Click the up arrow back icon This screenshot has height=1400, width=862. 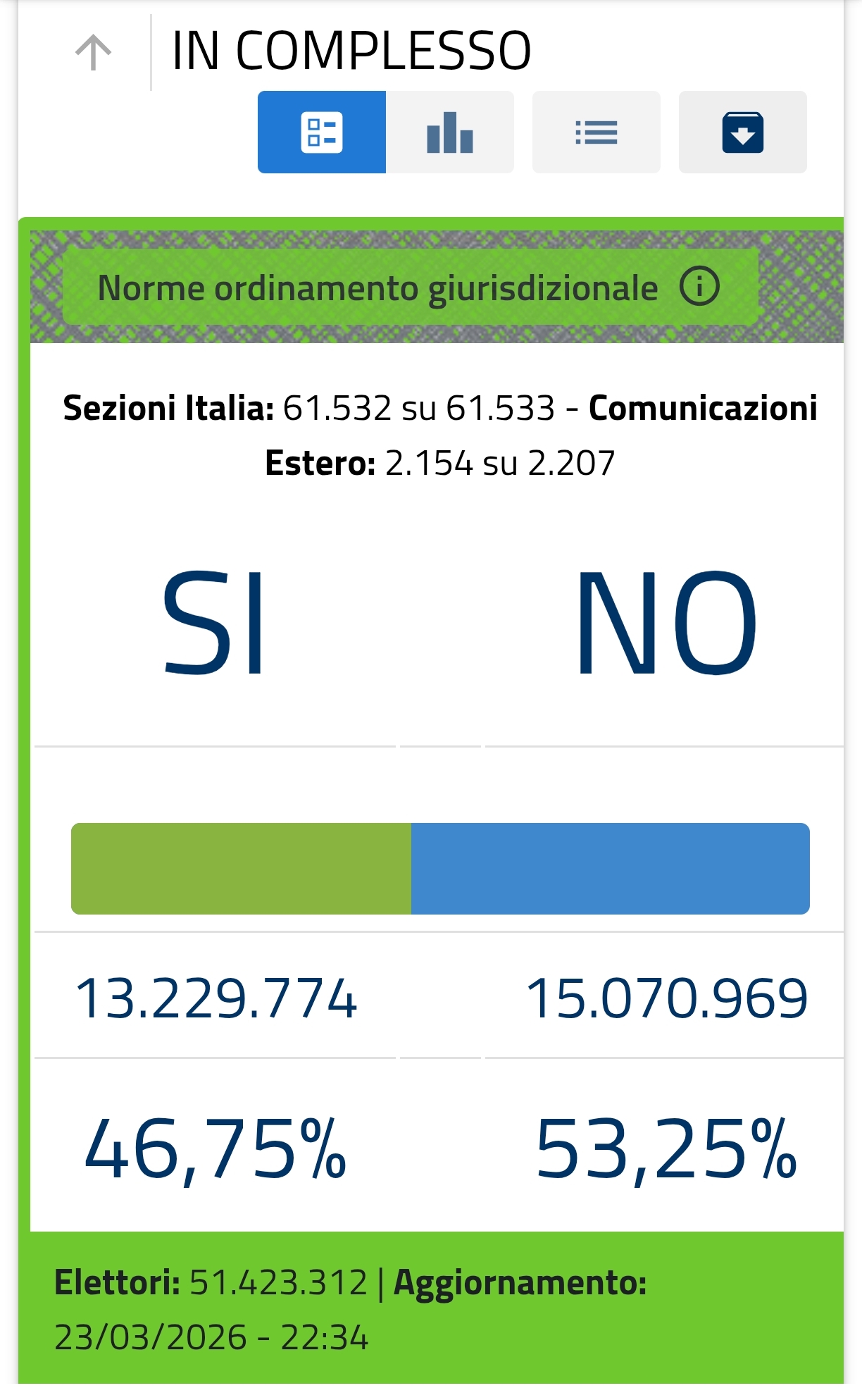(x=93, y=53)
